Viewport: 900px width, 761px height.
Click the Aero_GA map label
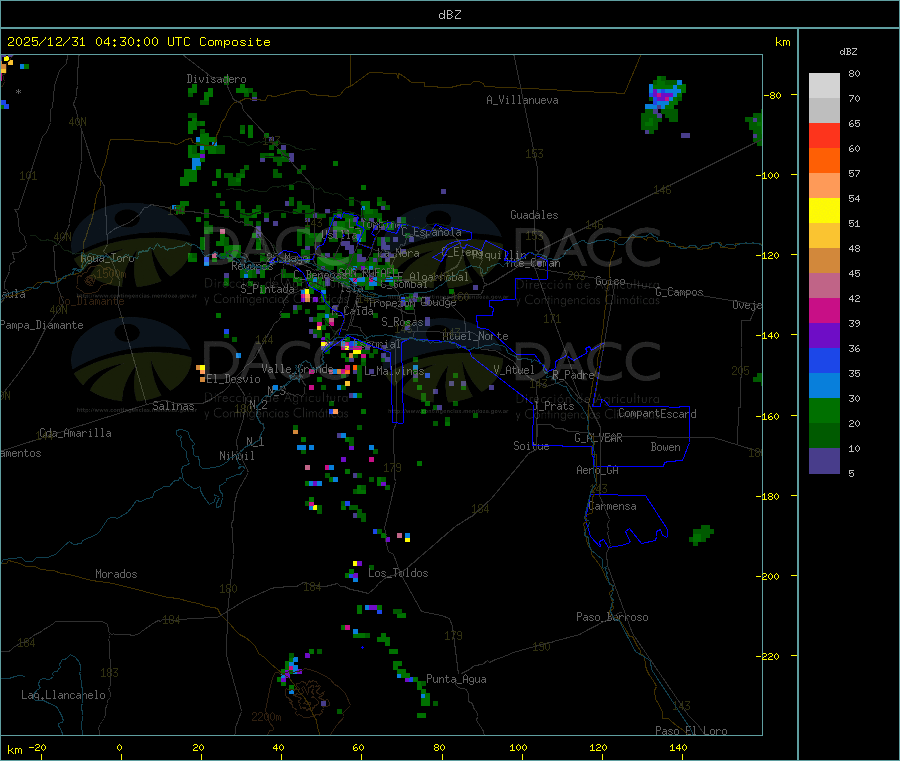[598, 470]
